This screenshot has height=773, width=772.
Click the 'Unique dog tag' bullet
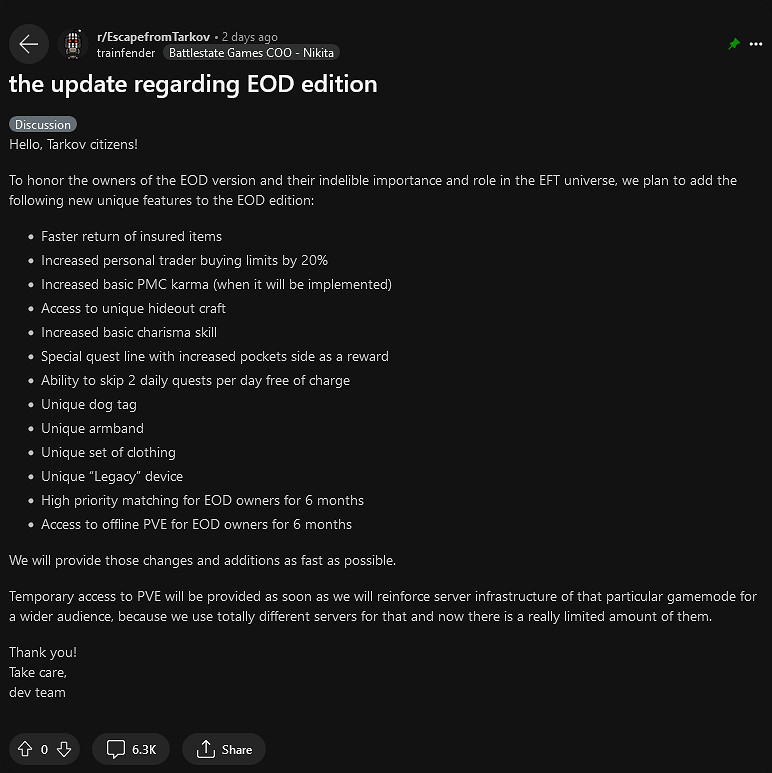(89, 404)
